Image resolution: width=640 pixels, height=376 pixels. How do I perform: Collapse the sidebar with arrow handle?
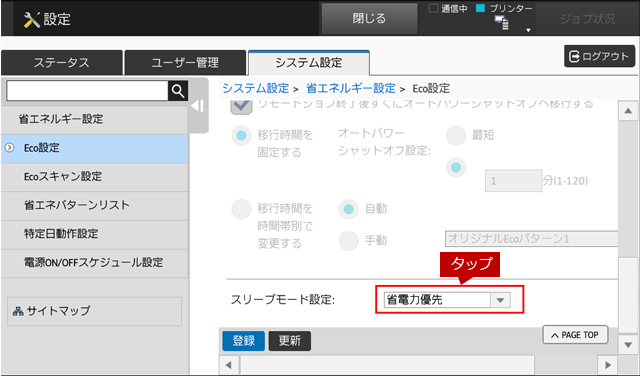198,106
